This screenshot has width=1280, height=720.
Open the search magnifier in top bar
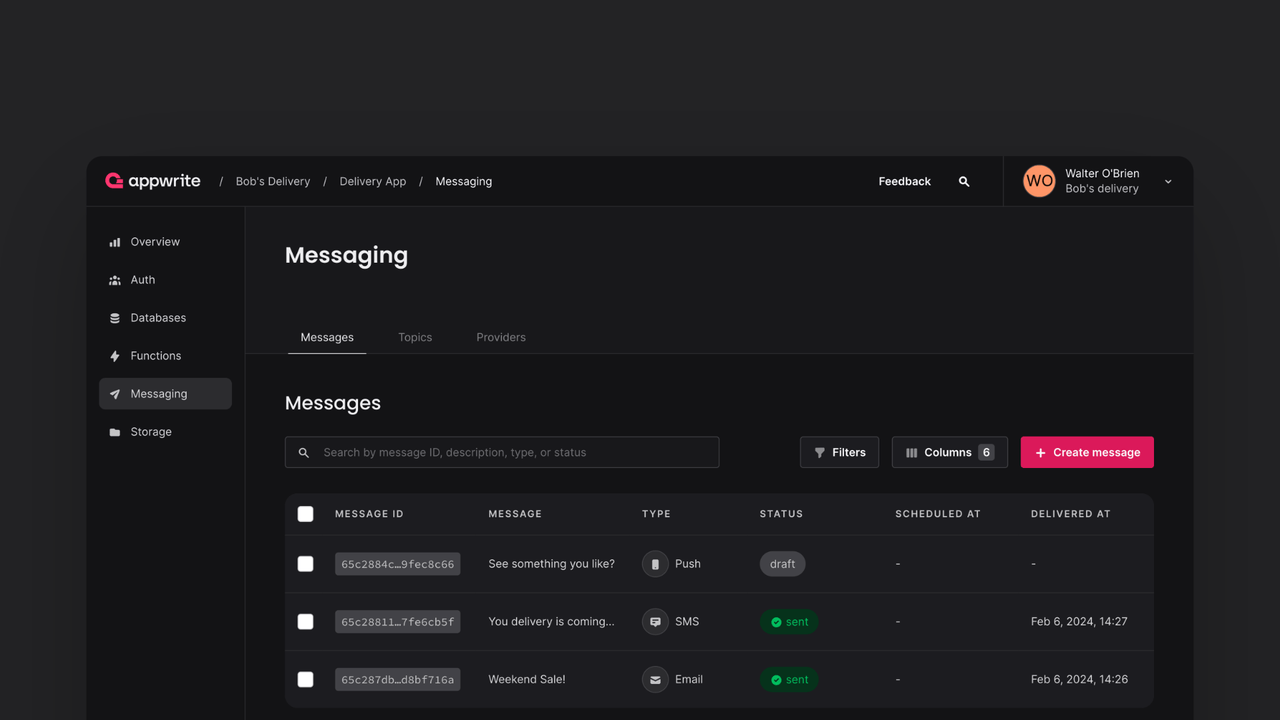pyautogui.click(x=964, y=181)
